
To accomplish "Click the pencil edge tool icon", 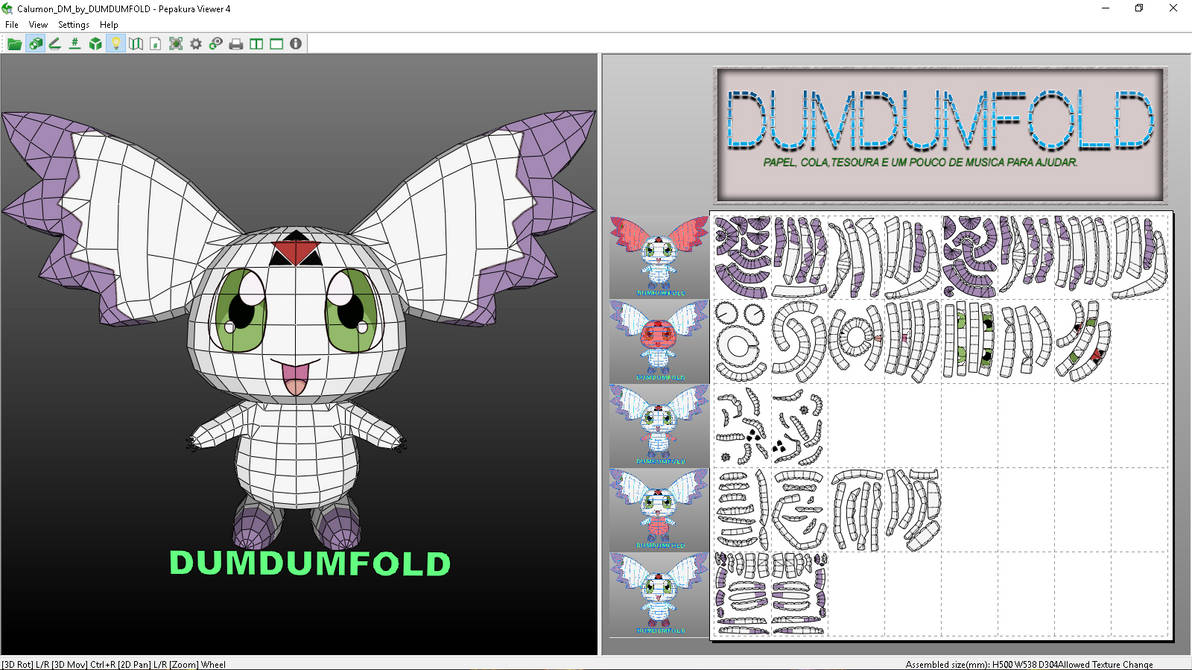I will (x=55, y=44).
